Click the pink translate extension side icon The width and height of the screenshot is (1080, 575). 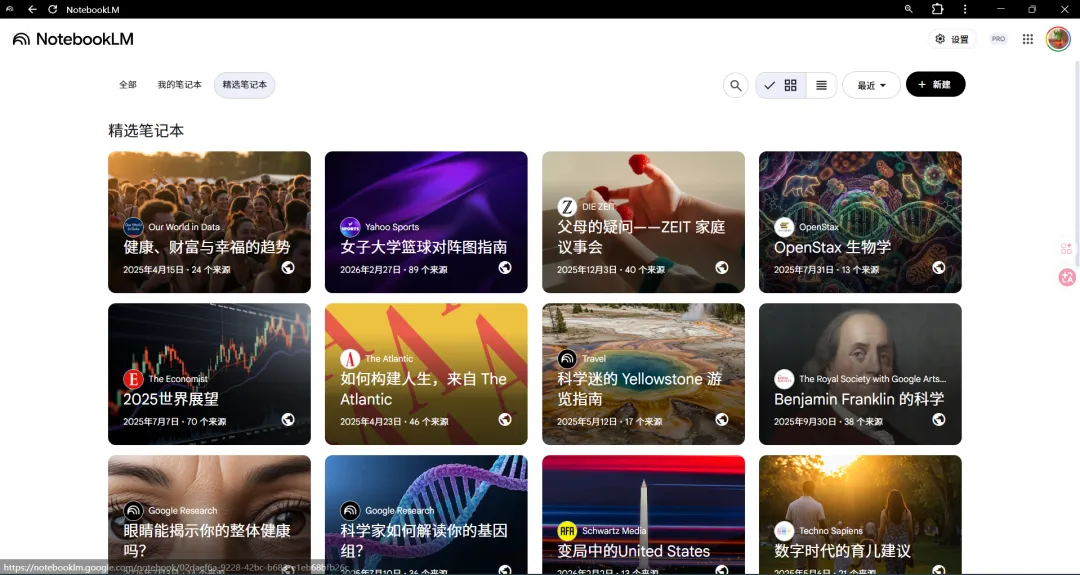pyautogui.click(x=1067, y=278)
